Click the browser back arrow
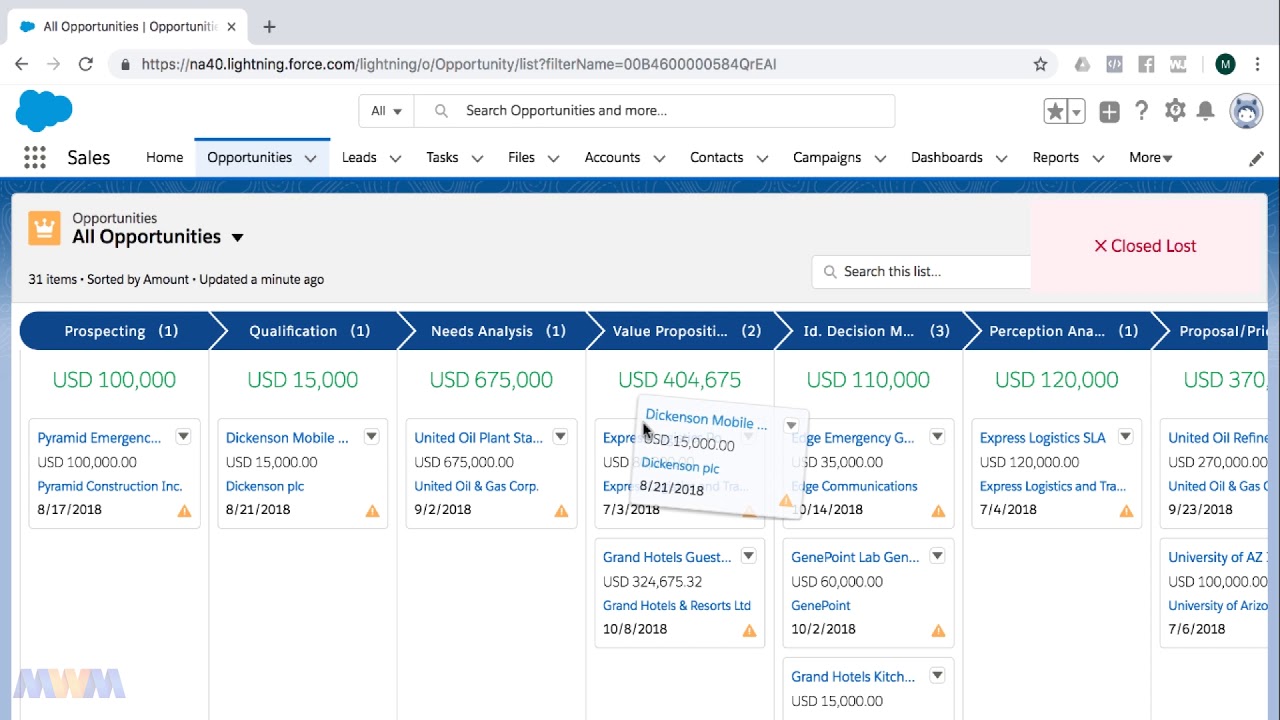This screenshot has width=1280, height=720. tap(22, 64)
